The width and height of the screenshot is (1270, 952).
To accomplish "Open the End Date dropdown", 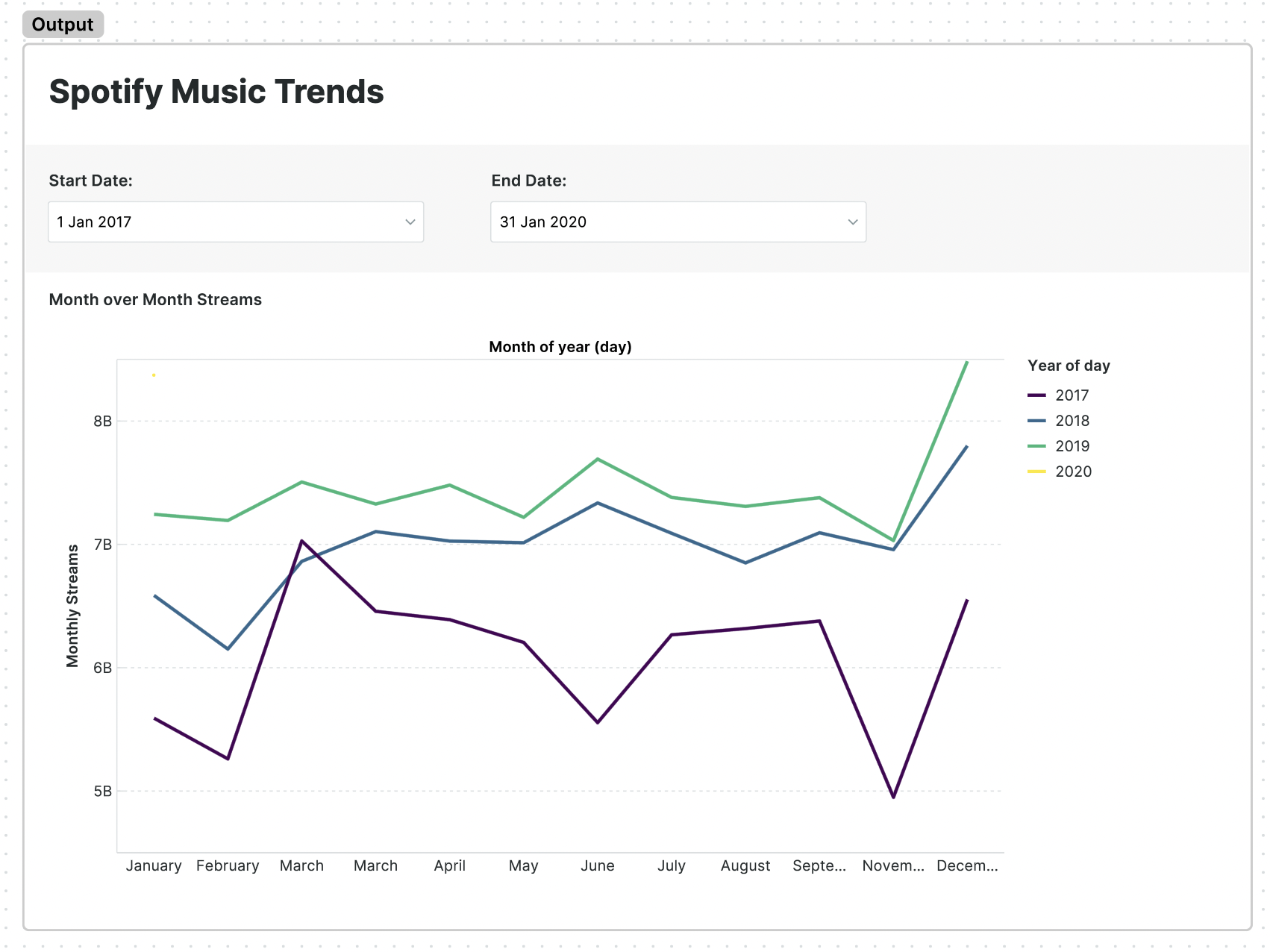I will click(678, 222).
